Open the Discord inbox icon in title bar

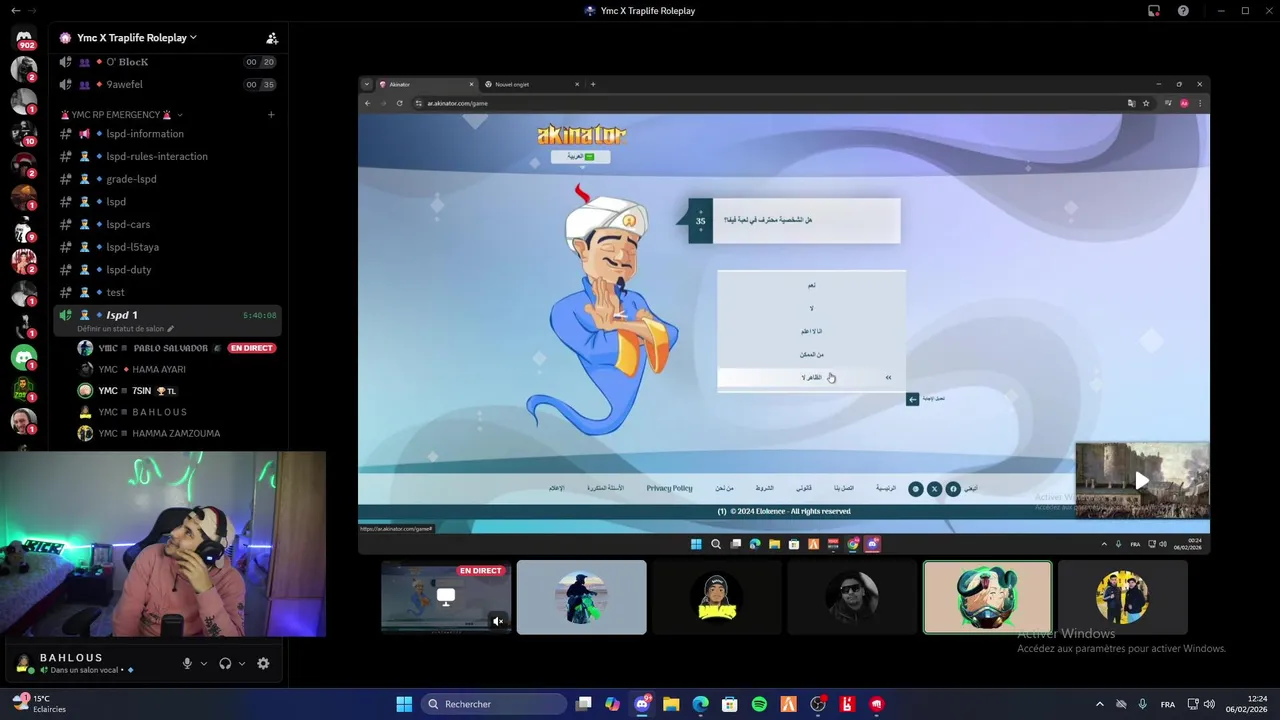point(1154,11)
